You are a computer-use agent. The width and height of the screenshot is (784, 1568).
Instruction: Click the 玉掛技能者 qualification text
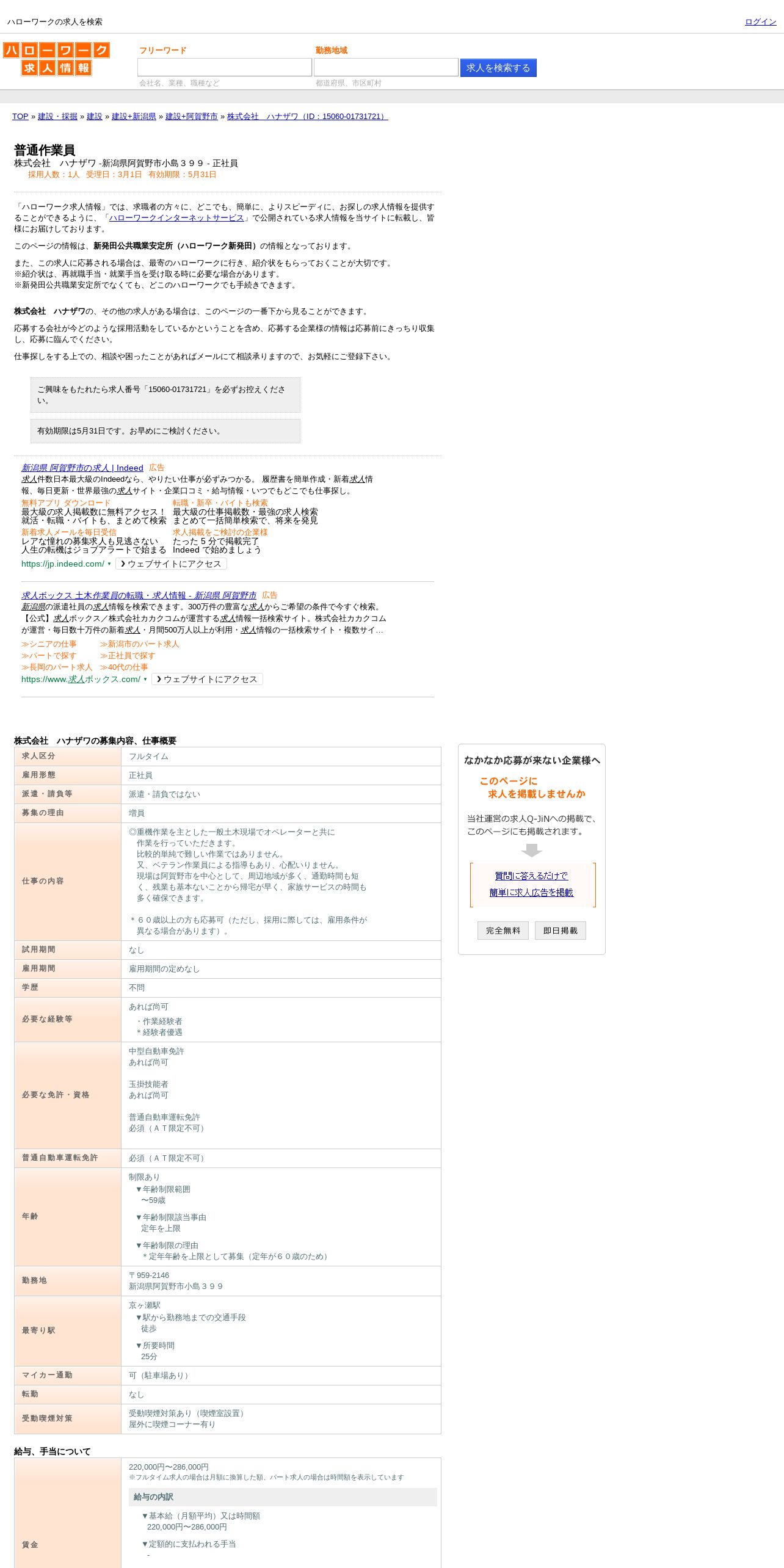148,1084
